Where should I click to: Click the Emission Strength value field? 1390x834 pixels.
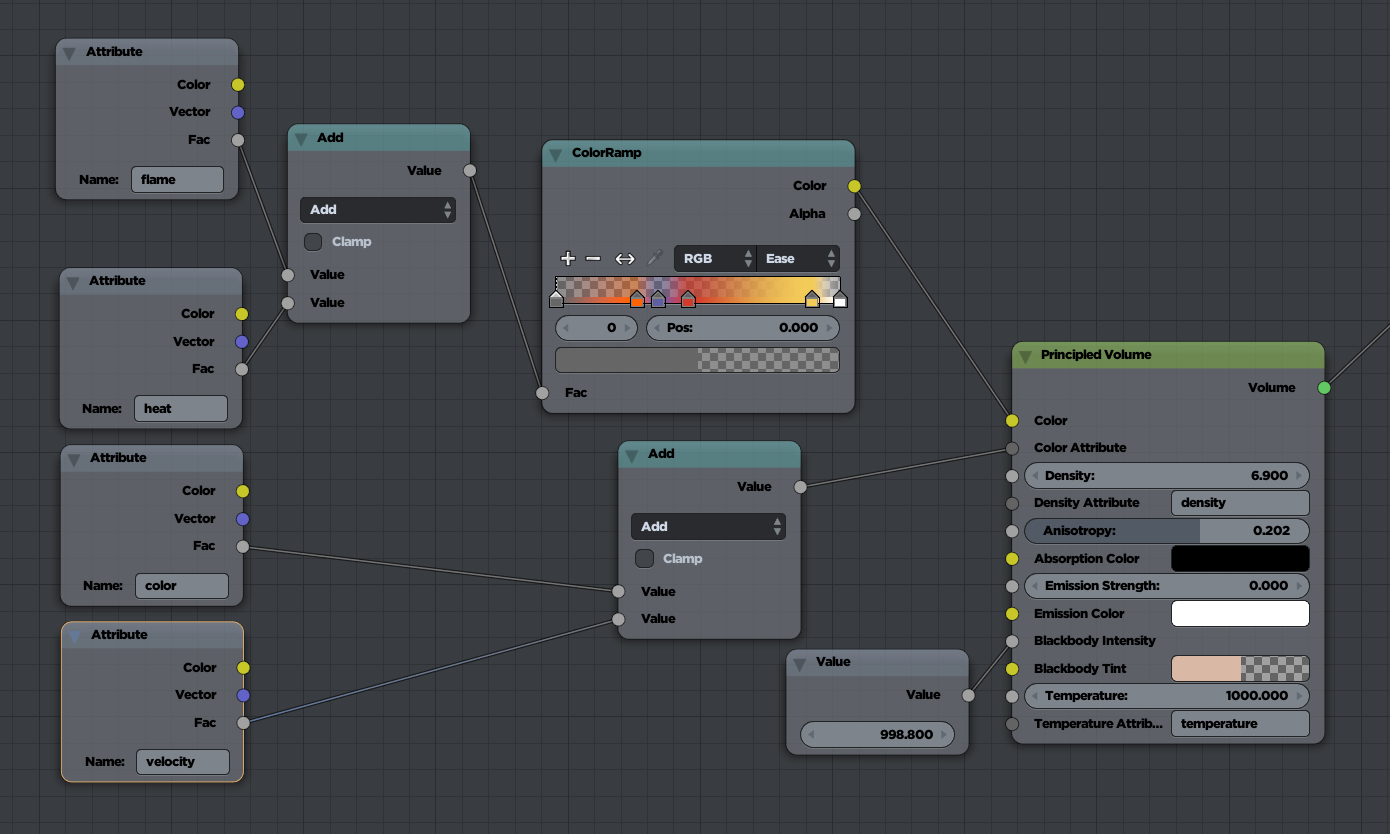(x=1166, y=586)
